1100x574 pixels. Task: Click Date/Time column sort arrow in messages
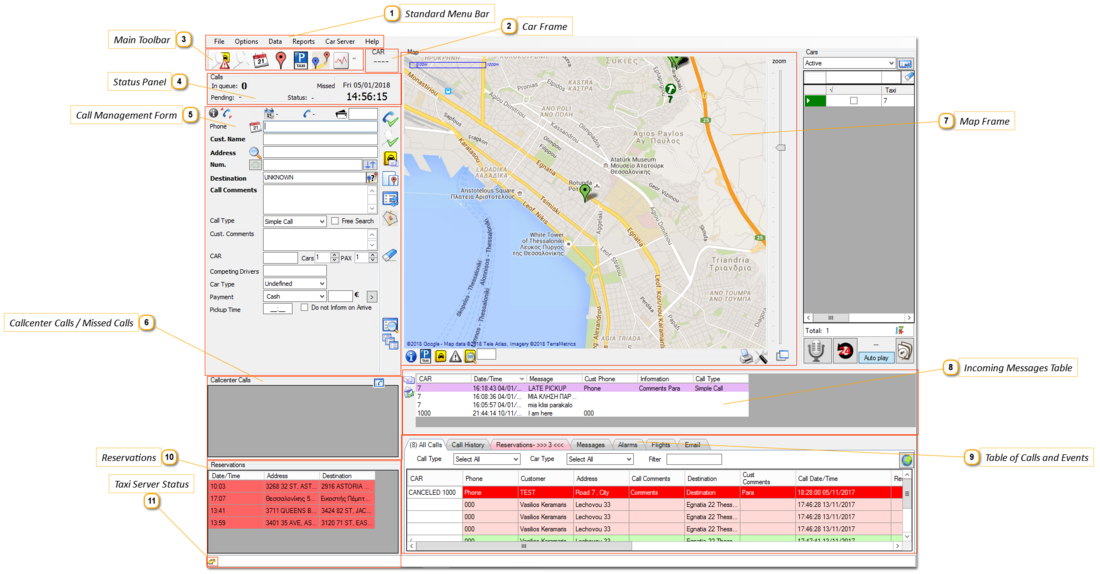[x=521, y=379]
